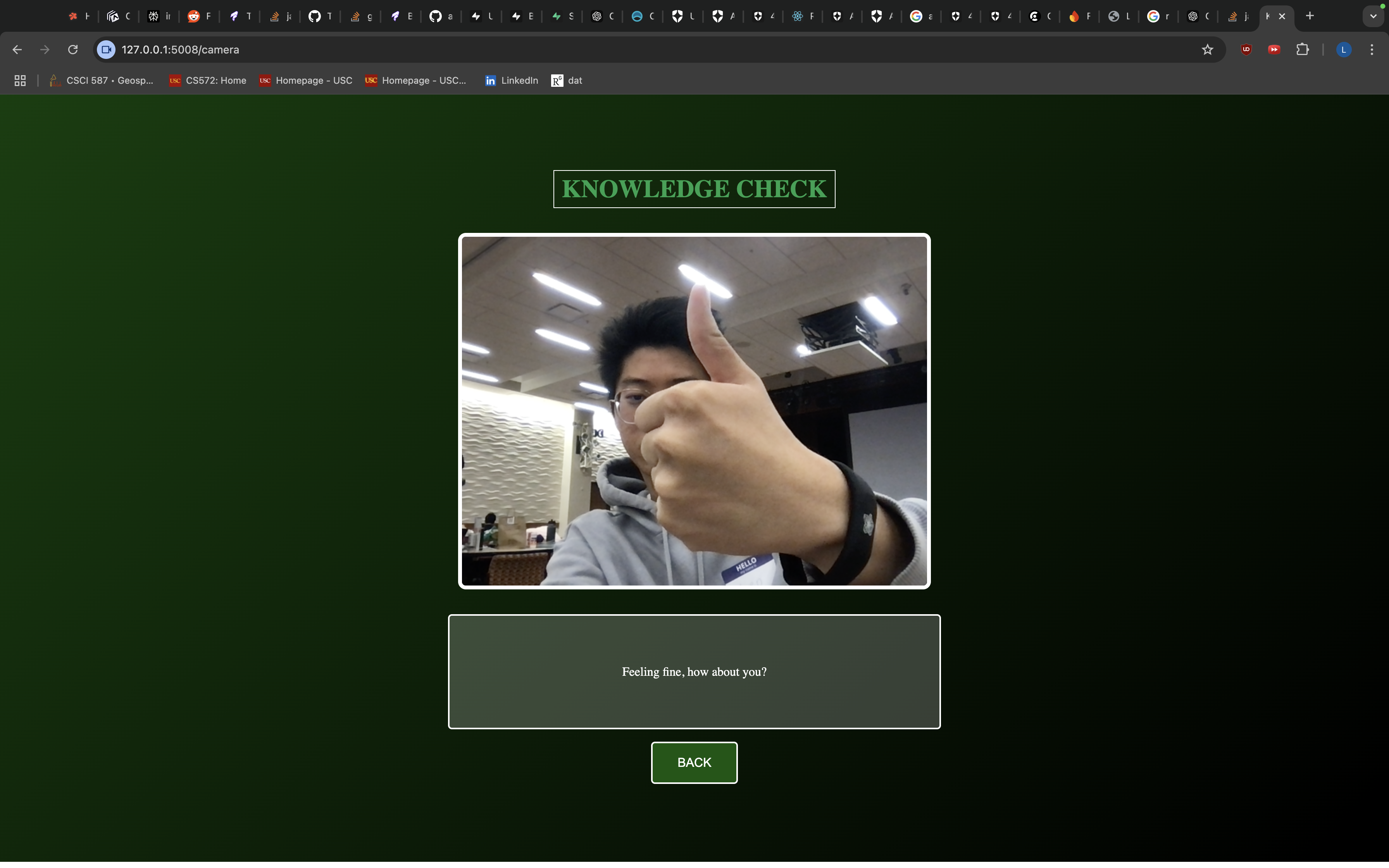Open the LinkedIn bookmark
The image size is (1389, 868).
pyautogui.click(x=512, y=81)
